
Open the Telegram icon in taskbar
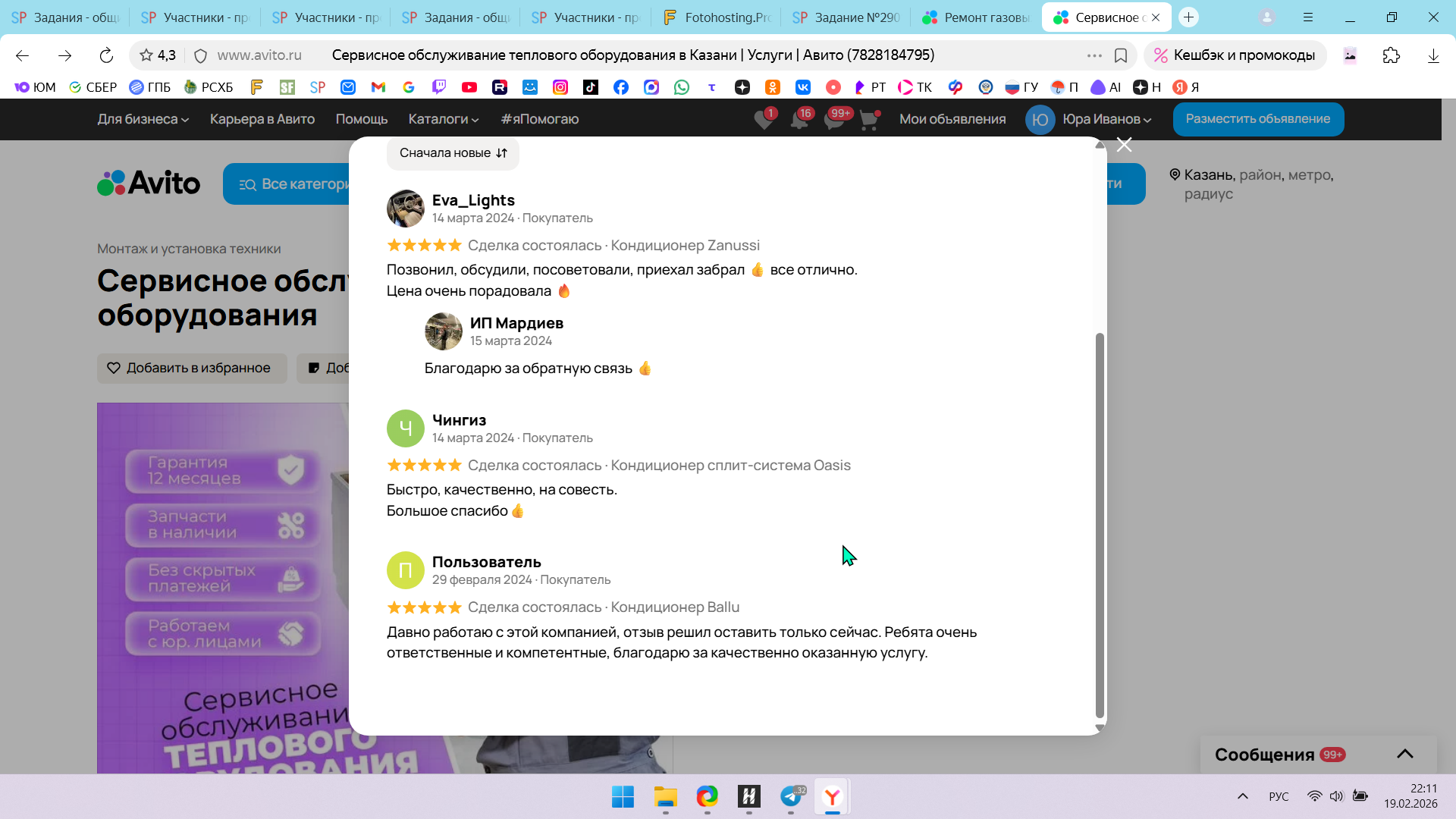pyautogui.click(x=790, y=796)
